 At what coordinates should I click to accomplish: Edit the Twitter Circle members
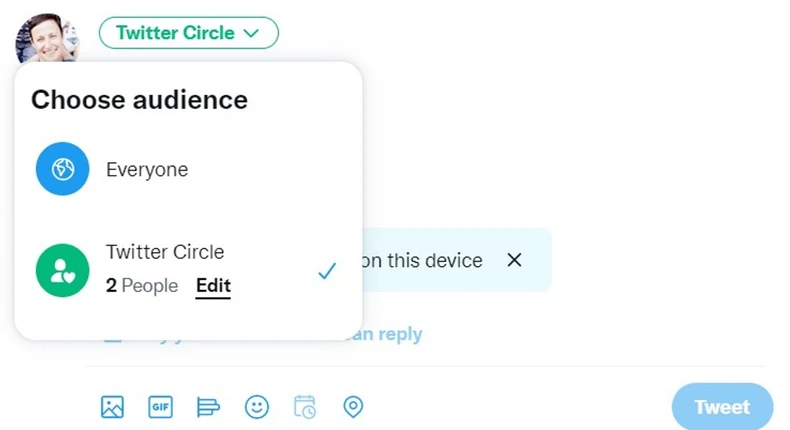click(213, 286)
